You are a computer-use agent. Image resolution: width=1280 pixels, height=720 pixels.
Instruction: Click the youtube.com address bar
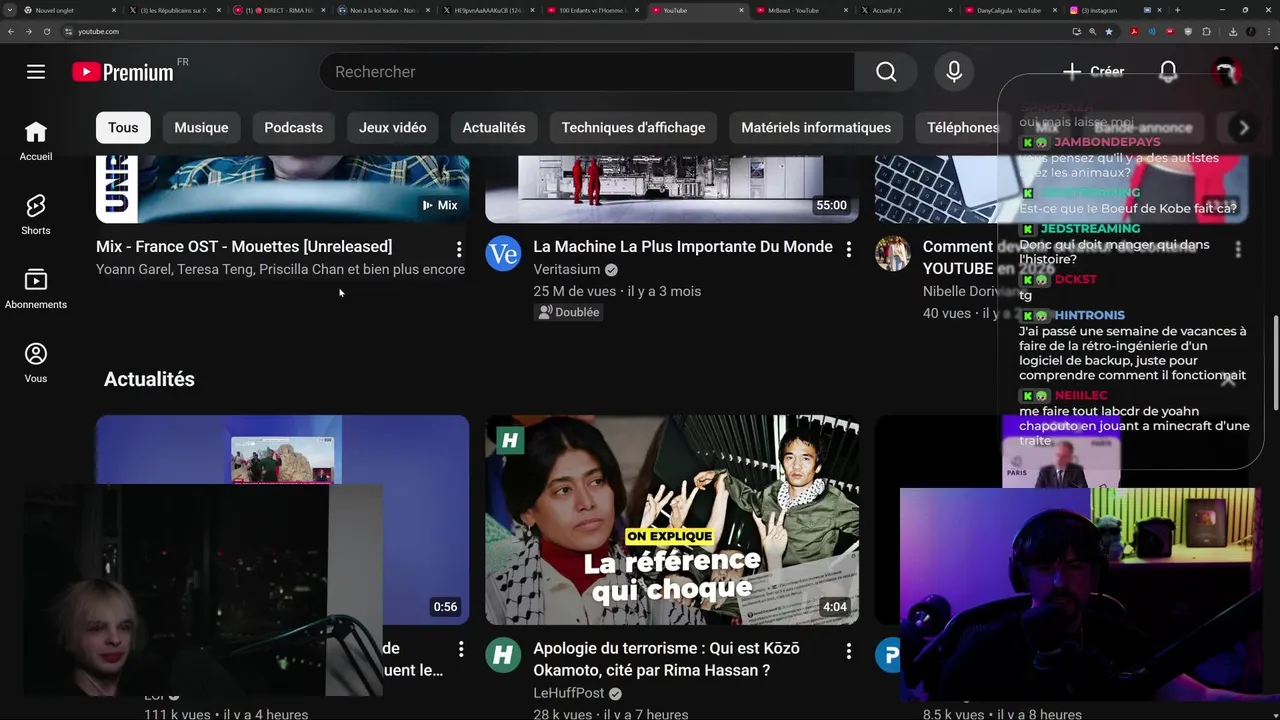pos(560,31)
